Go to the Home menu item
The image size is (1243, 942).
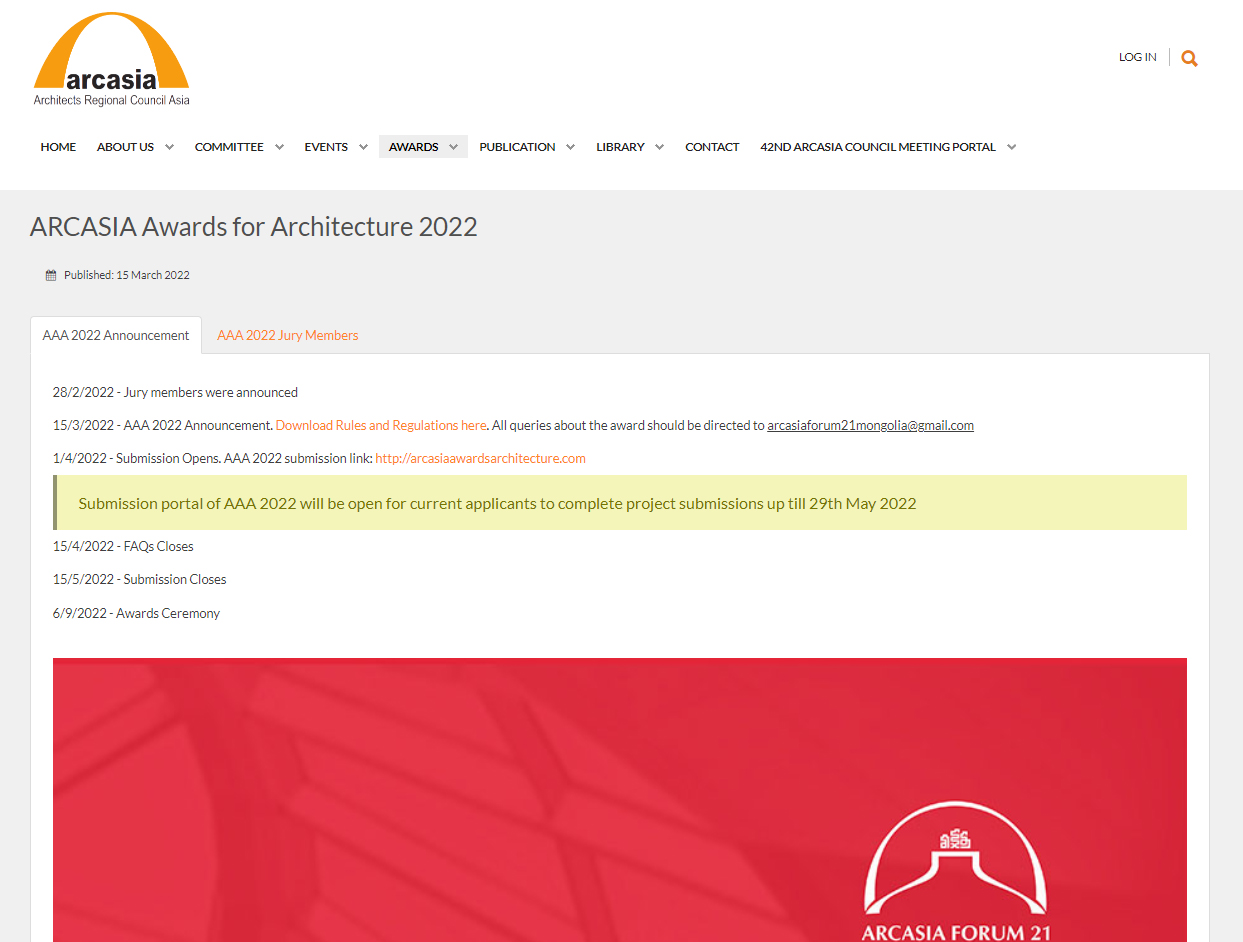click(x=58, y=147)
